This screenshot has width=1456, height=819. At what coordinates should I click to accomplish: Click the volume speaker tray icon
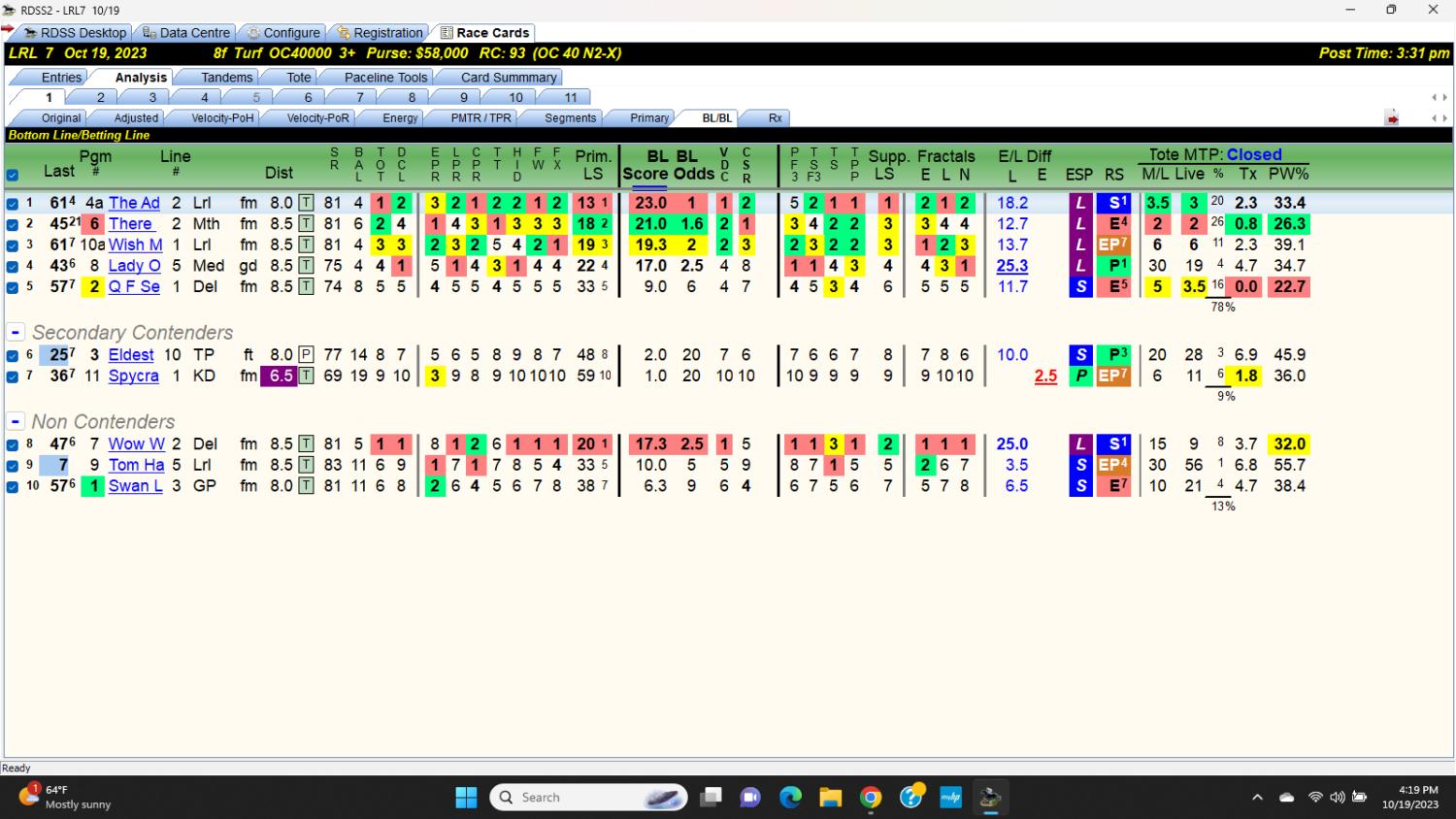point(1338,798)
